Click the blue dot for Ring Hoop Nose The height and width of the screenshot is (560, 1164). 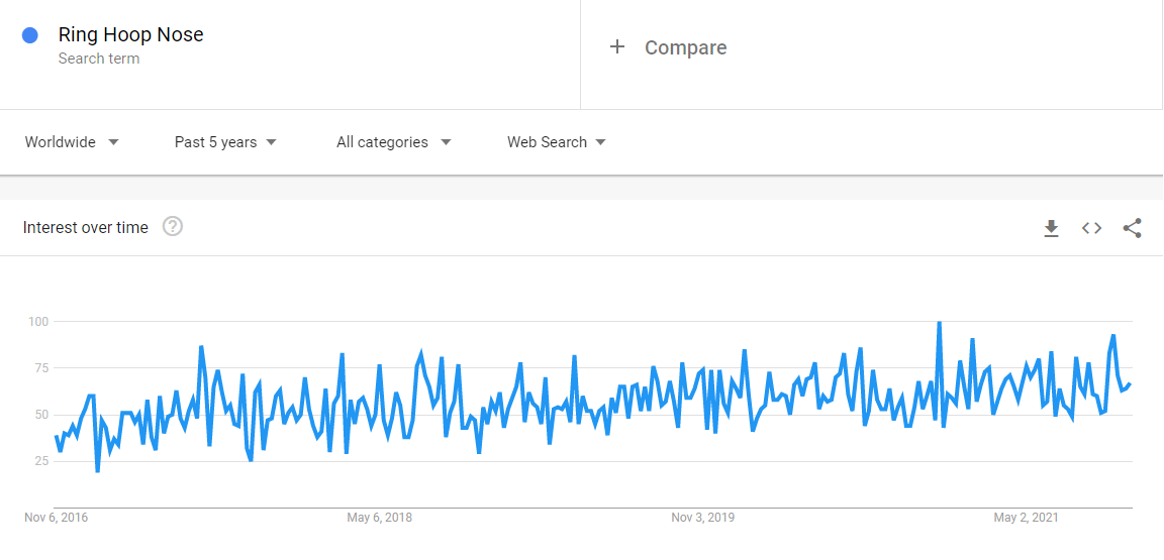30,35
